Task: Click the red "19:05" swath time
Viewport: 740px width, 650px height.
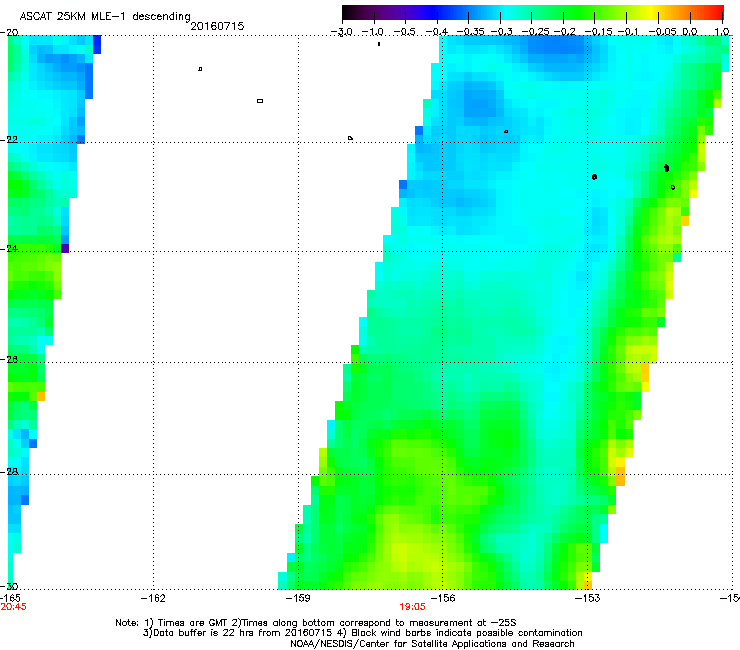Action: pos(412,607)
